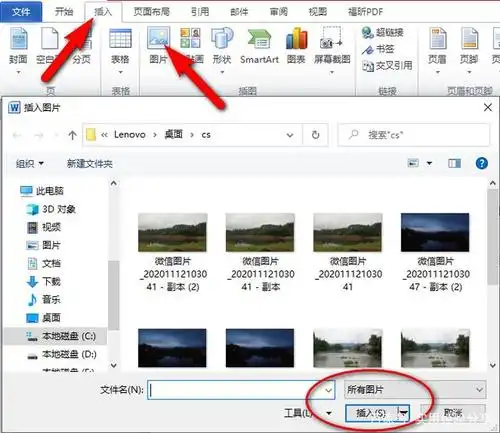
Task: Switch to the 视图 view tab
Action: click(318, 12)
